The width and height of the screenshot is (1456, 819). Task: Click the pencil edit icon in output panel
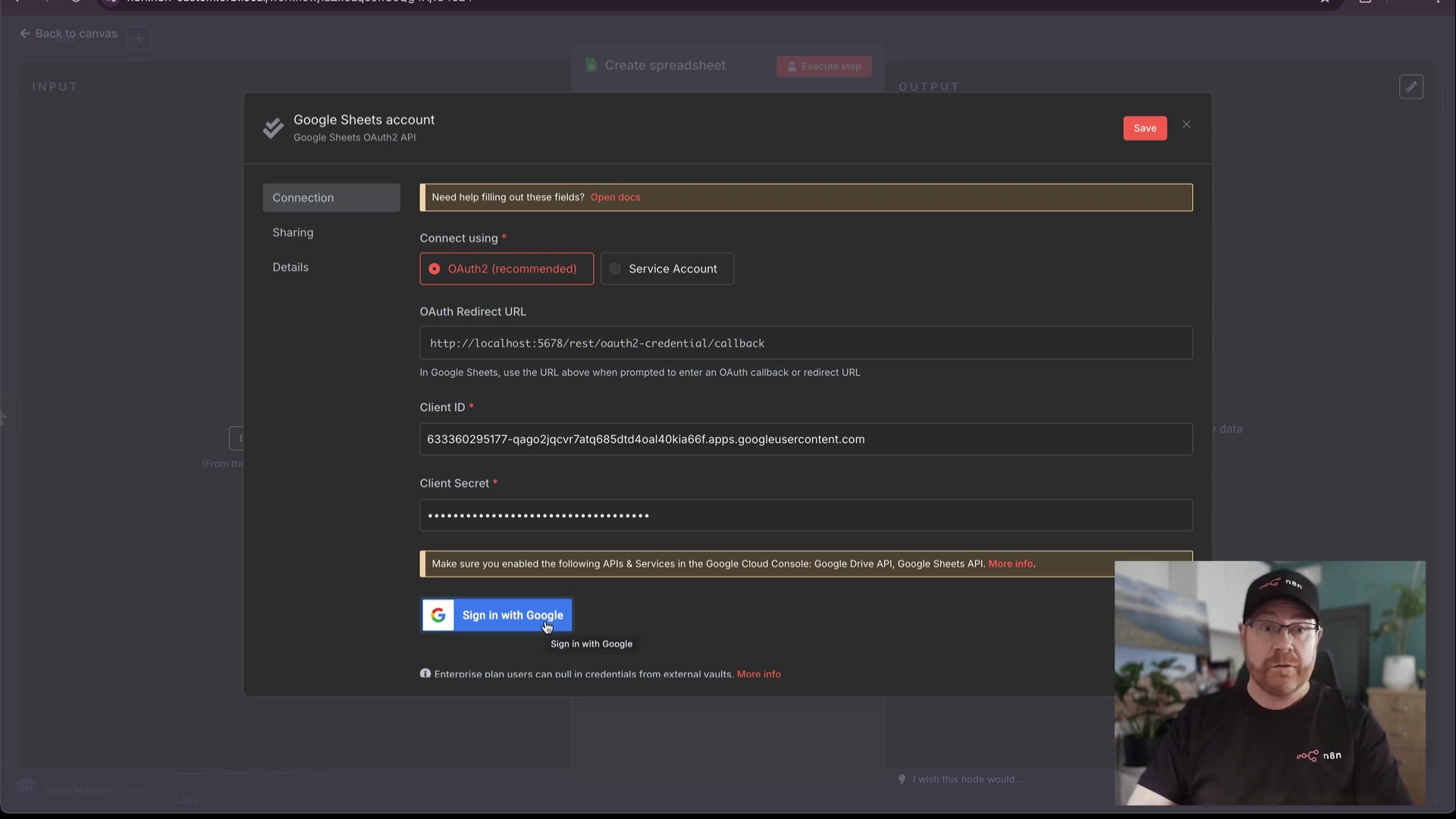(1411, 86)
